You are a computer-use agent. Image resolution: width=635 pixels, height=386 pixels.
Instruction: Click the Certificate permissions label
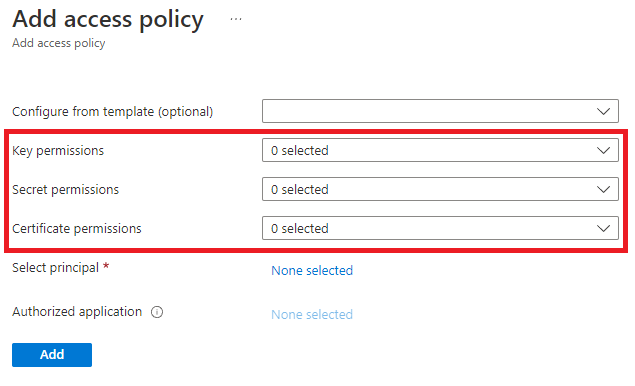77,229
